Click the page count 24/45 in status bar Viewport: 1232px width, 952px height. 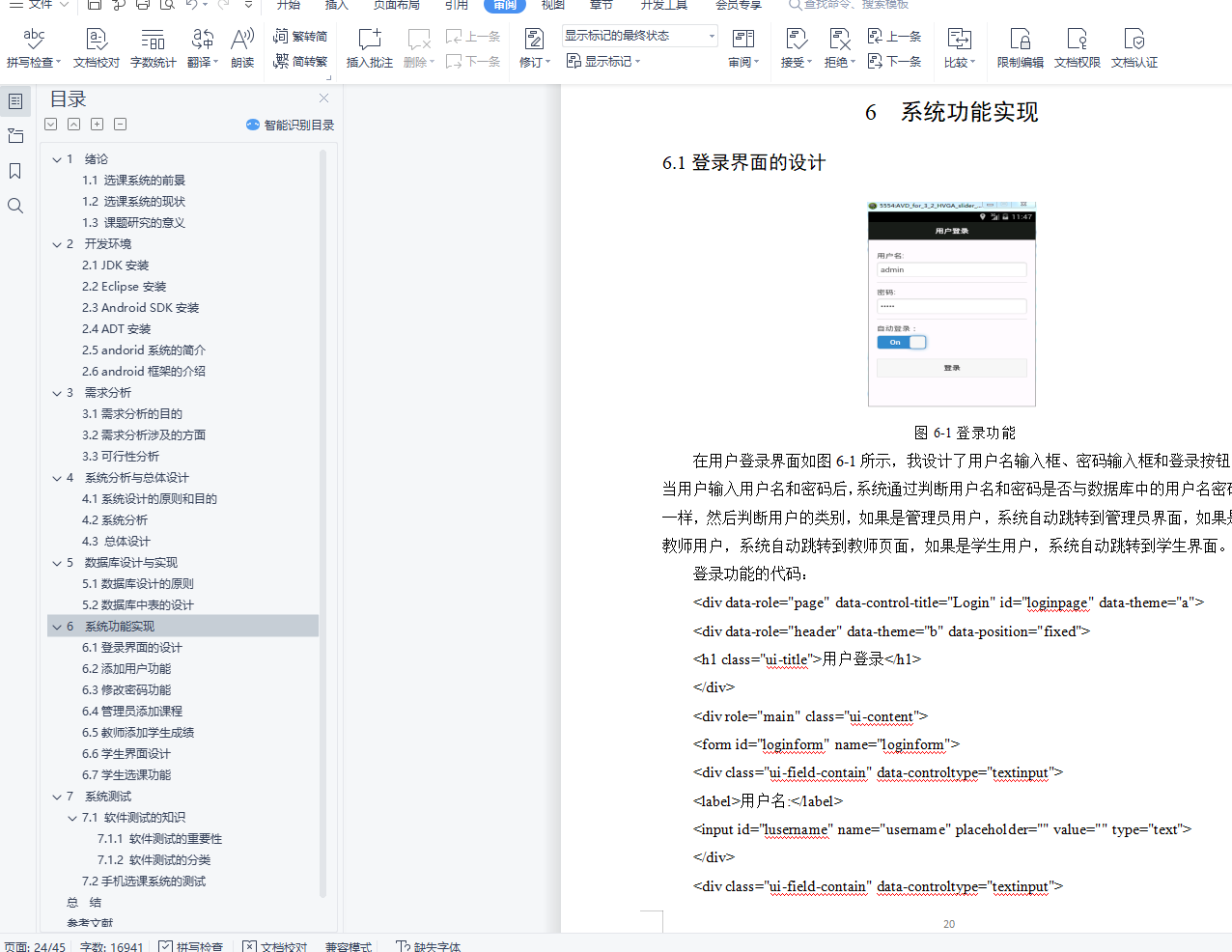coord(35,946)
